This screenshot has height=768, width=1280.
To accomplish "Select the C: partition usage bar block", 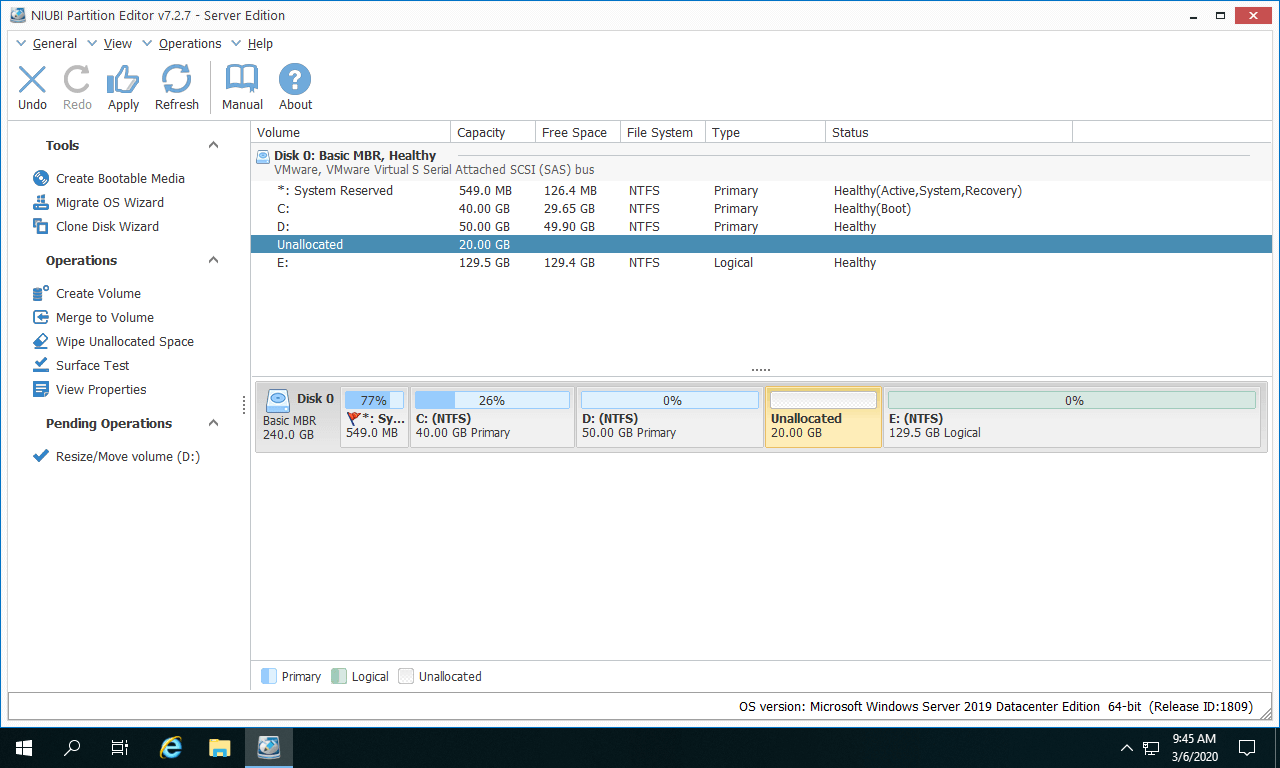I will click(492, 417).
